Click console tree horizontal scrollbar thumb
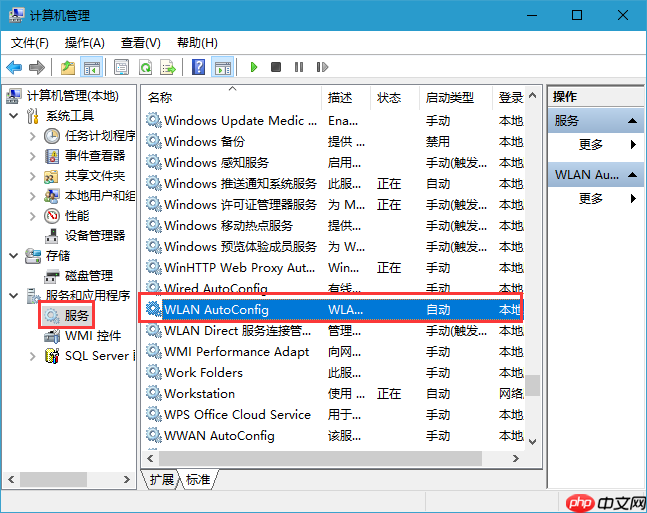The width and height of the screenshot is (647, 513). 54,480
